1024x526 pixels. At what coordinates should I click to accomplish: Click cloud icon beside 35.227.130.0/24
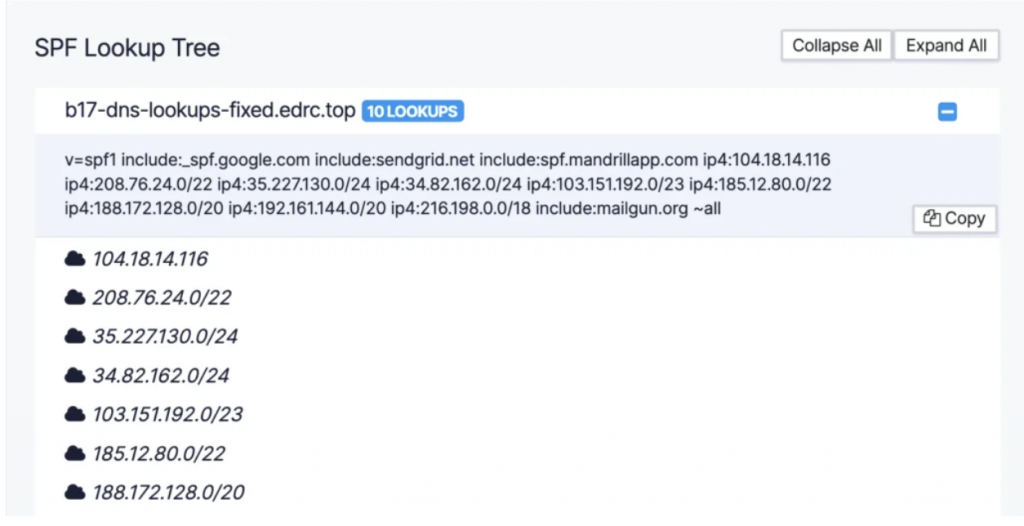pos(75,337)
